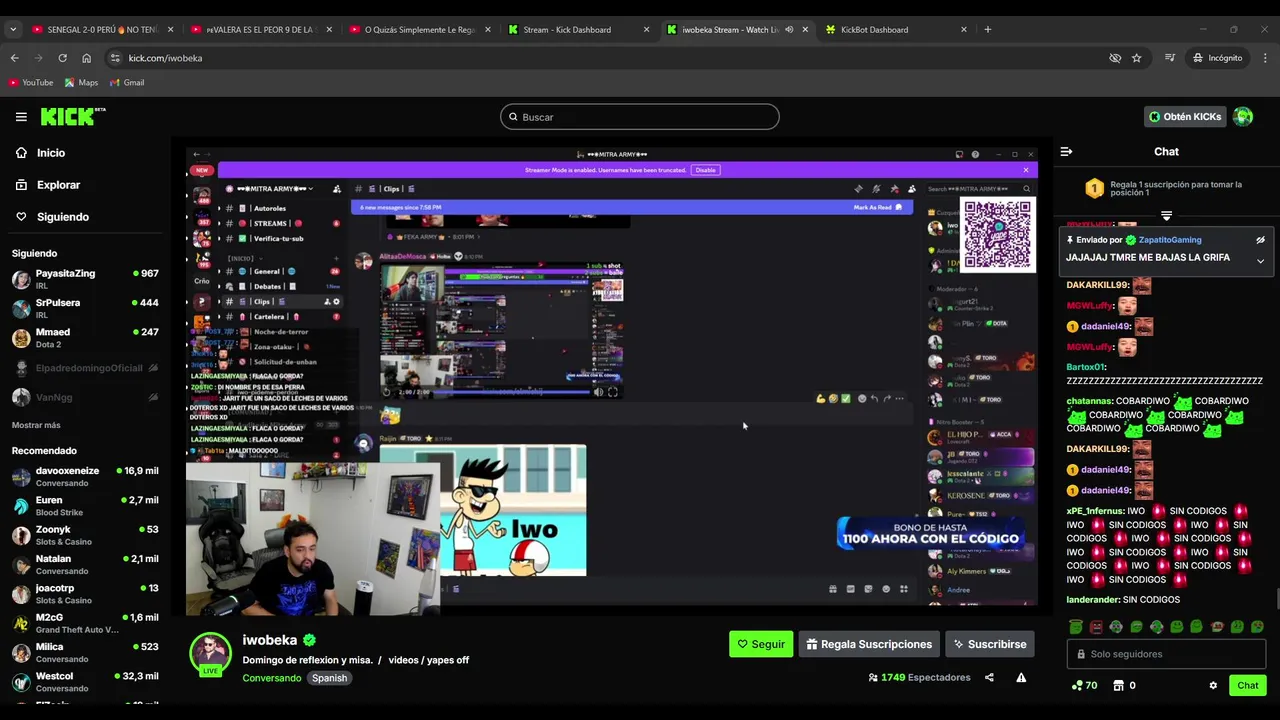Collapse the chat panel arrow icon
The width and height of the screenshot is (1280, 720).
1066,152
